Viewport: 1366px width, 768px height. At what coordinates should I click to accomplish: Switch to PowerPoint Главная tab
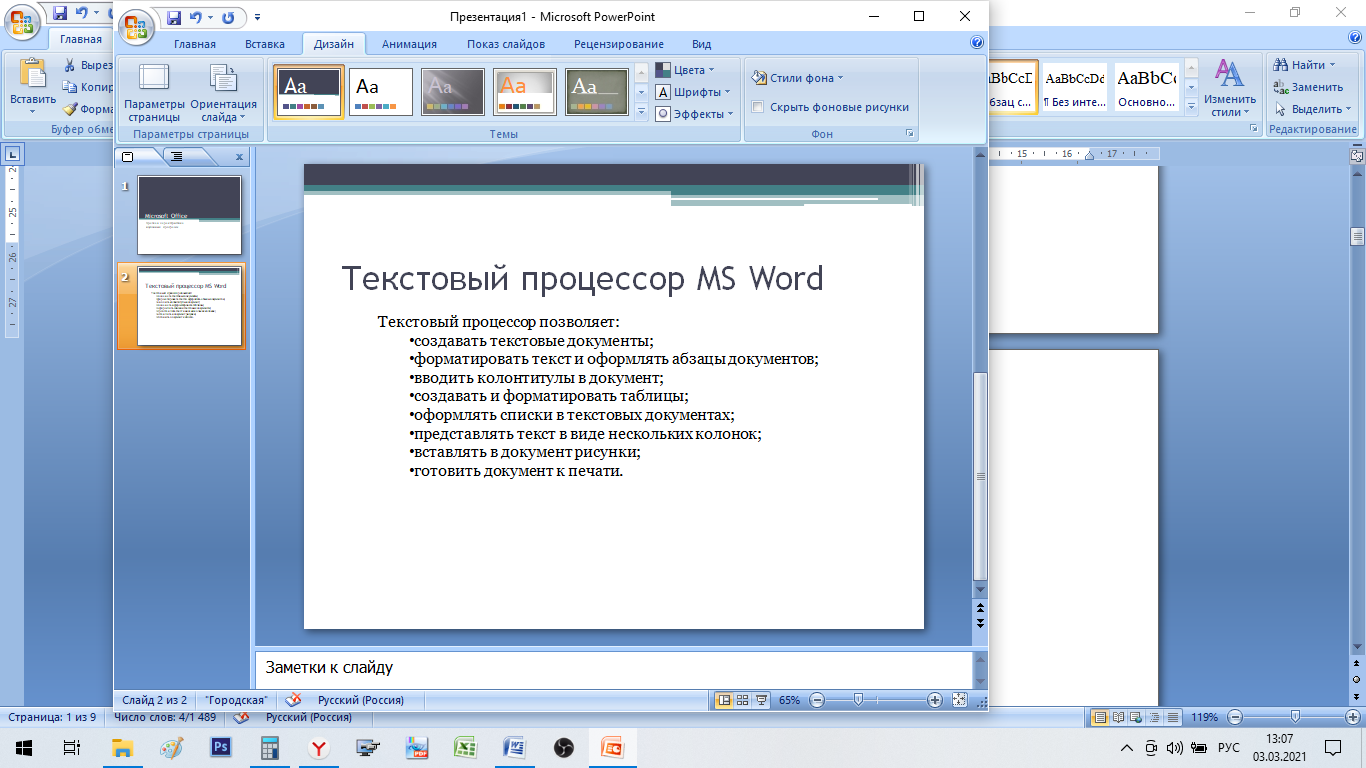pos(195,44)
